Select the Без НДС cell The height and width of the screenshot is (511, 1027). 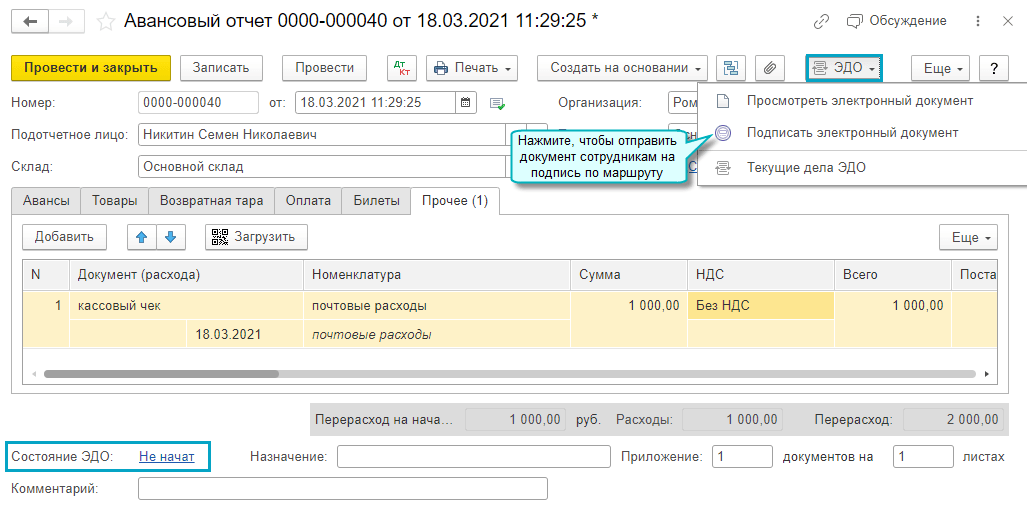pyautogui.click(x=760, y=305)
